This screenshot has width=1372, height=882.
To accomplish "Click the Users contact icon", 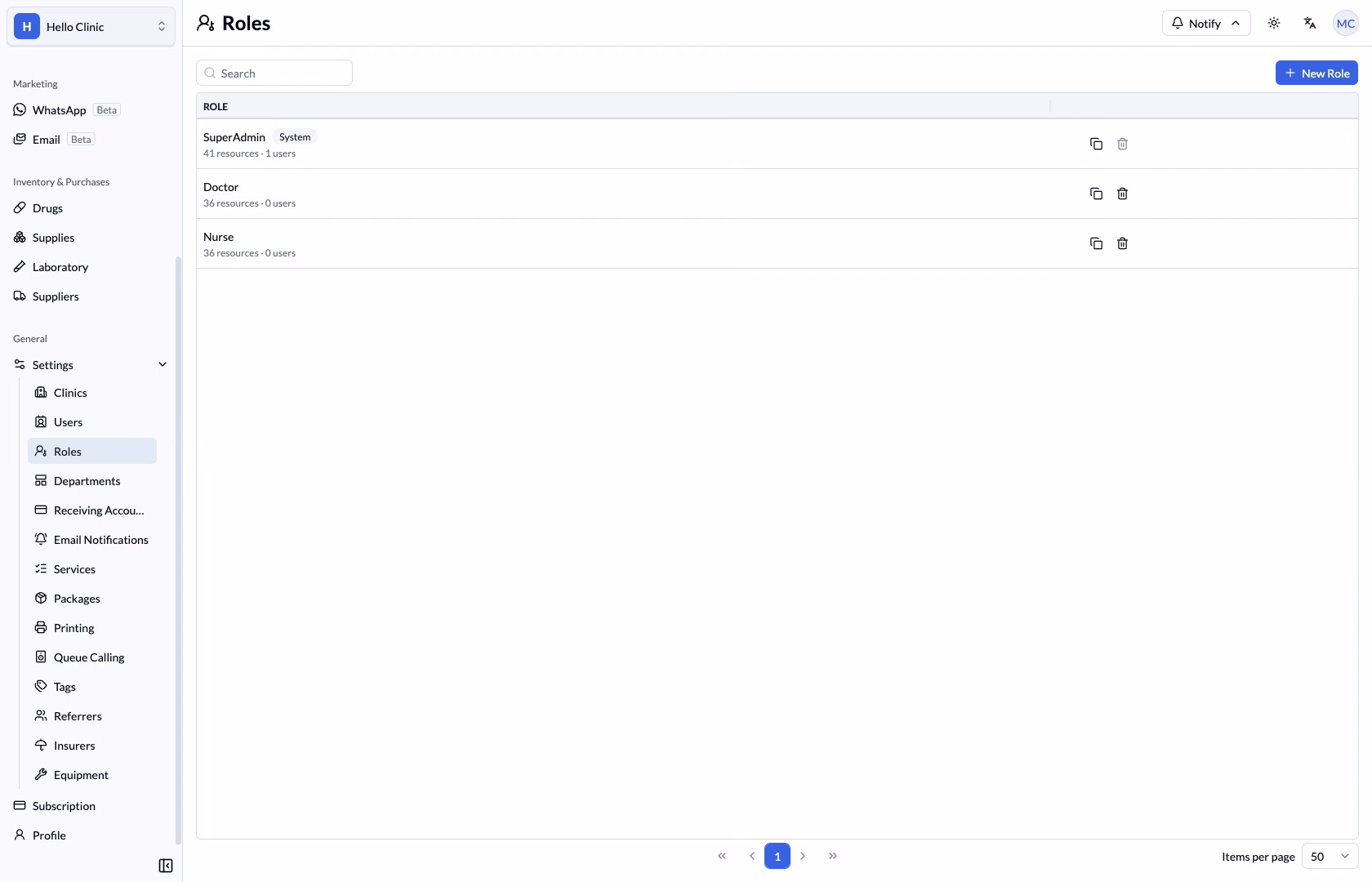I will tap(41, 421).
